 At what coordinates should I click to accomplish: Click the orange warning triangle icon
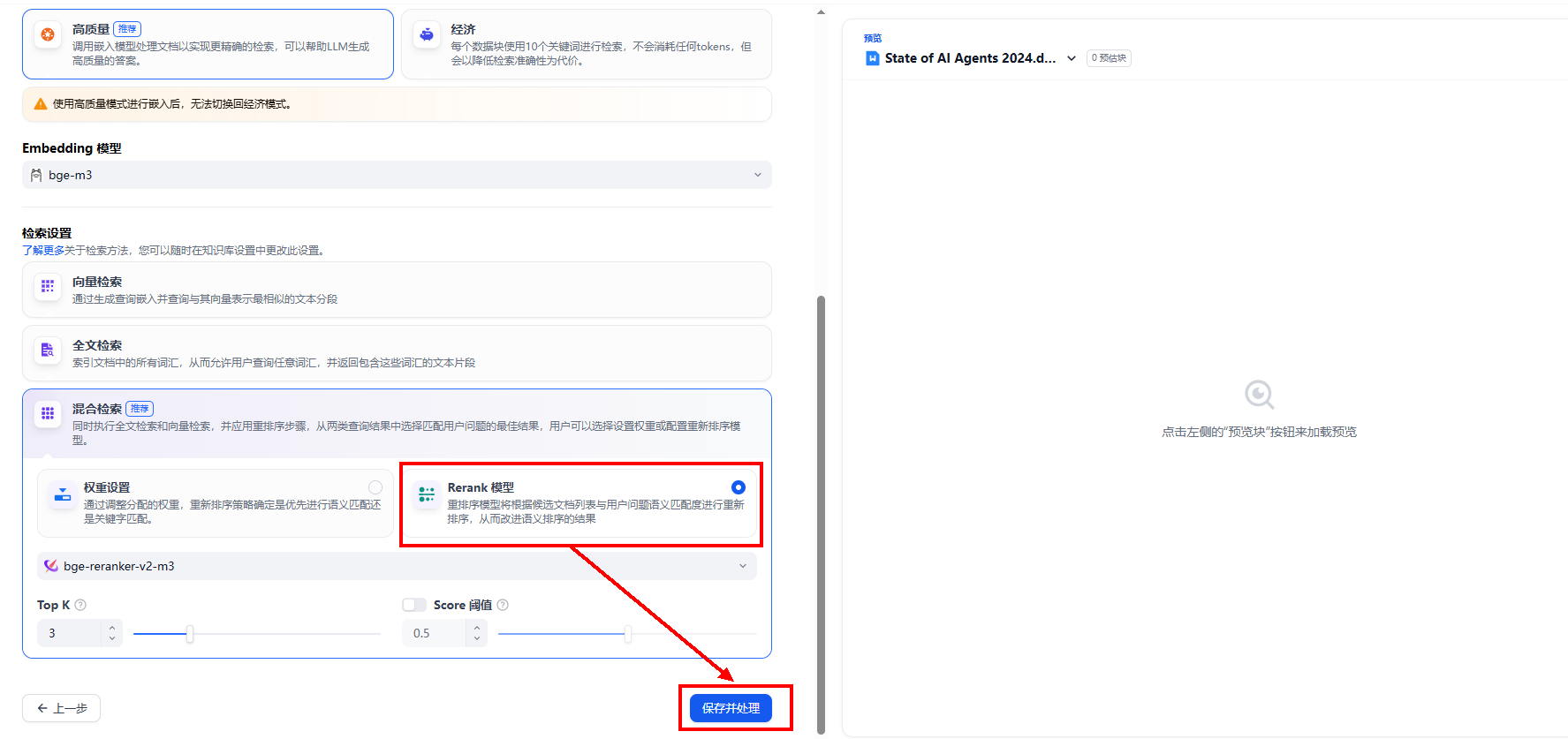(x=41, y=104)
